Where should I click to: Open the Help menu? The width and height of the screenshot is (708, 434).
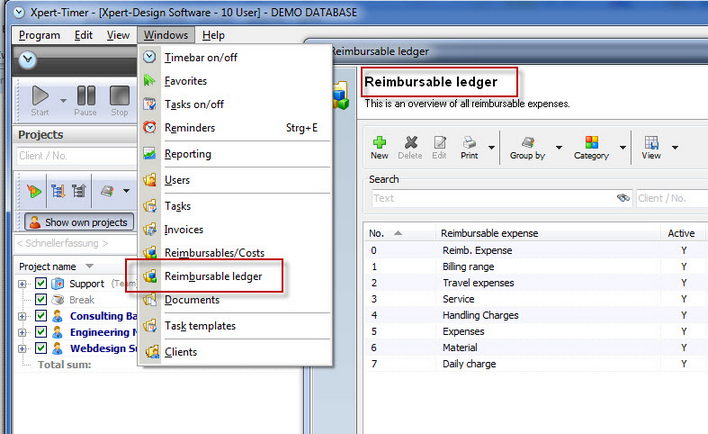click(x=213, y=35)
